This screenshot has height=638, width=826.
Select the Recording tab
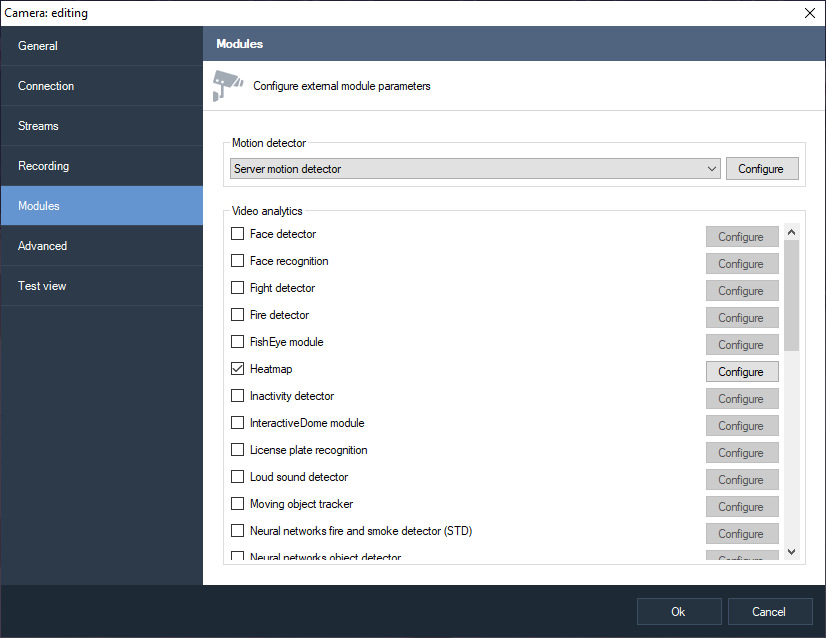(43, 166)
